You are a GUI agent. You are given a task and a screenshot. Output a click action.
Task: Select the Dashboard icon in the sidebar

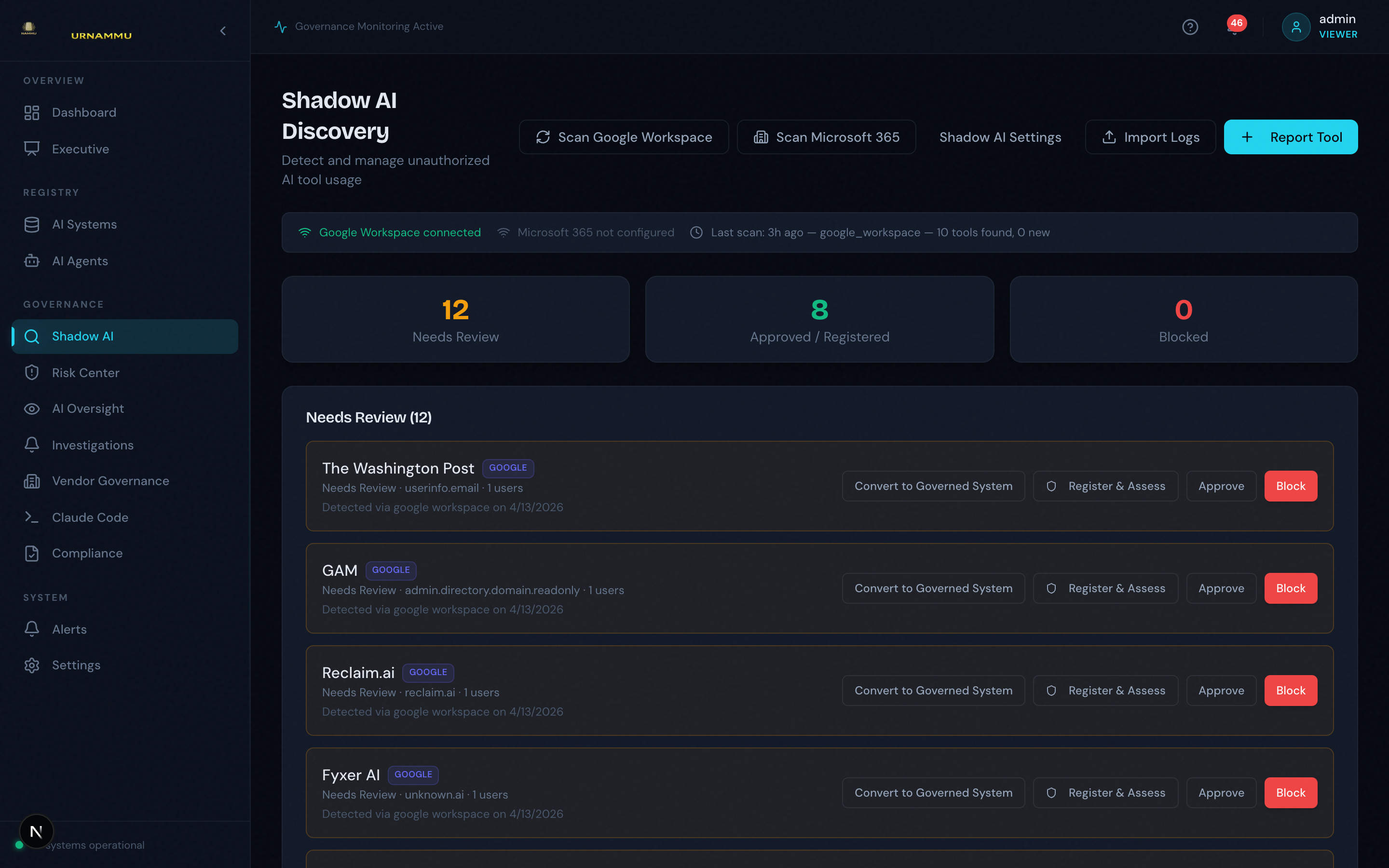click(x=31, y=112)
